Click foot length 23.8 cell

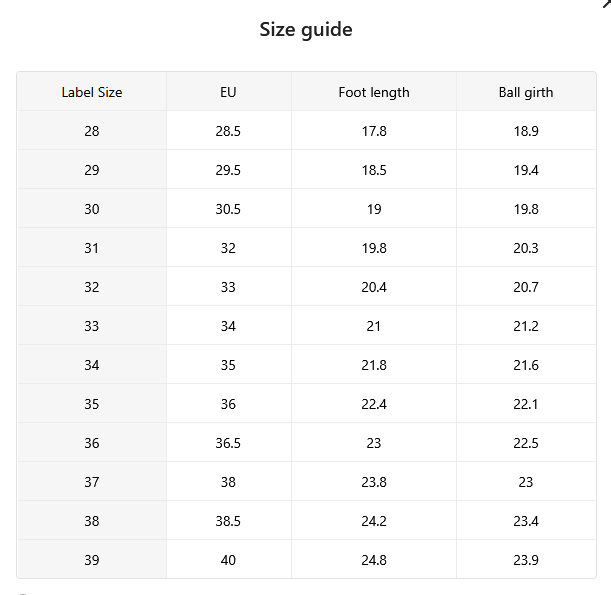pos(374,481)
